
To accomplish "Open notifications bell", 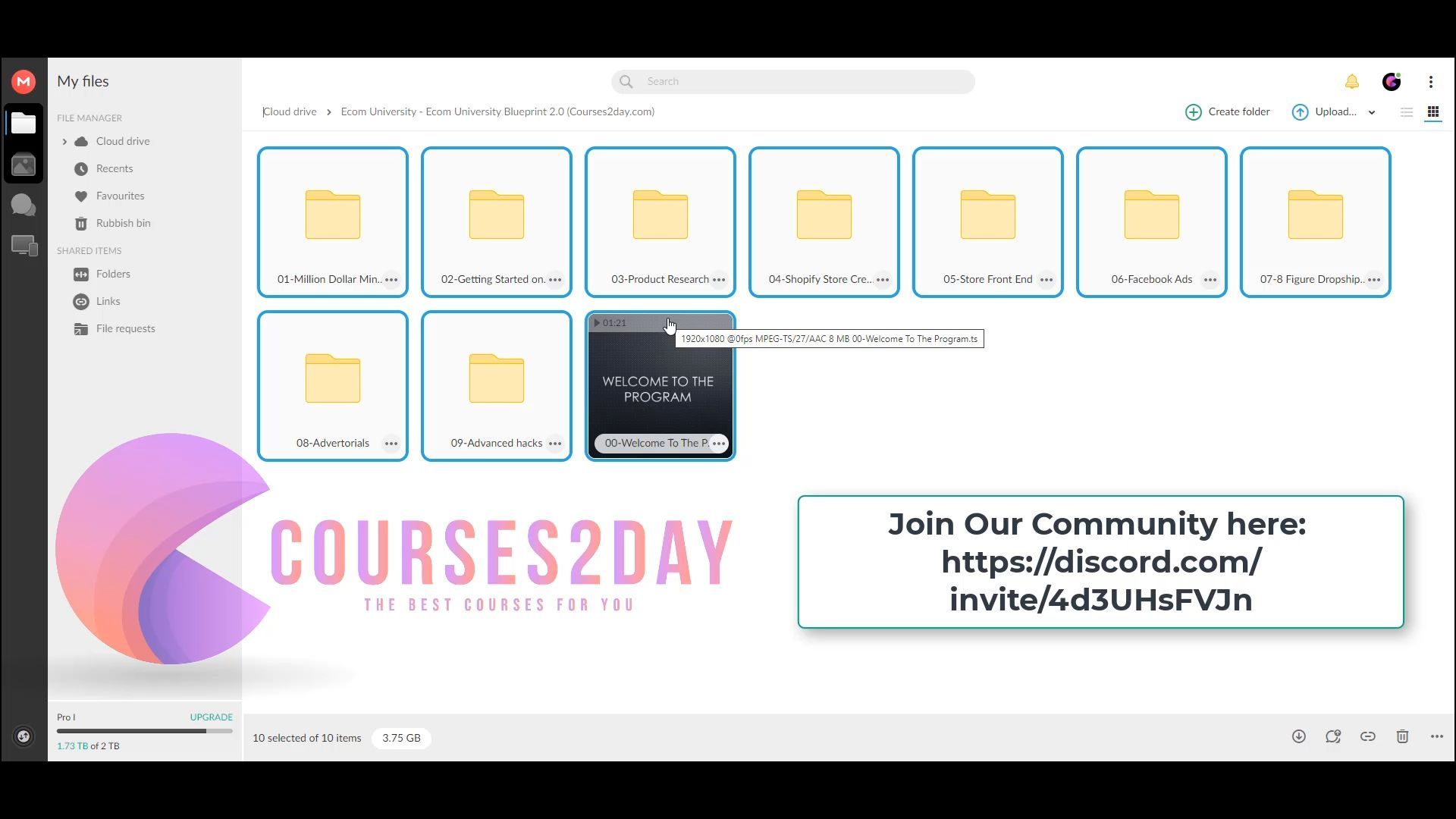I will pos(1352,82).
